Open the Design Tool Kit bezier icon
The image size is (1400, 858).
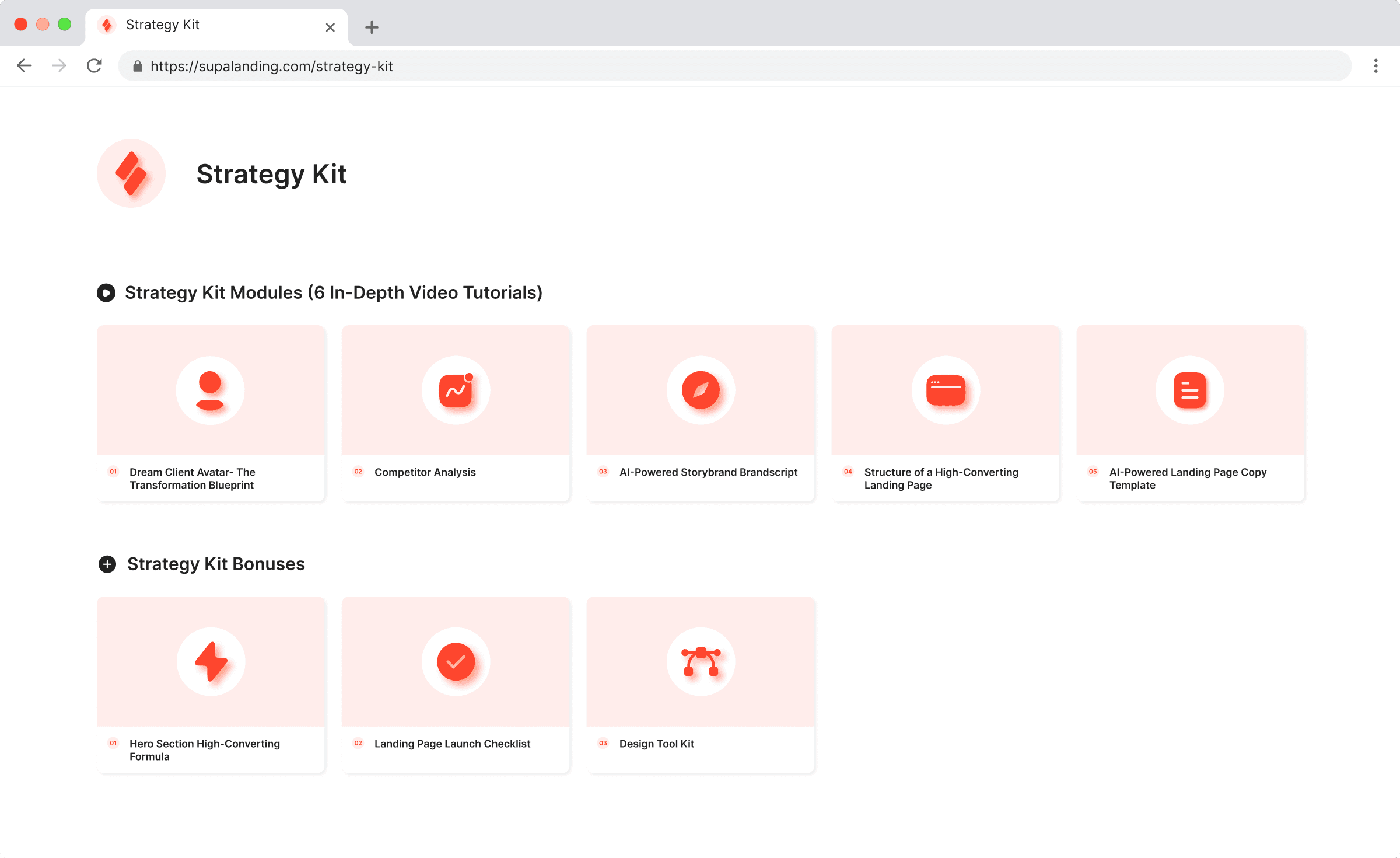click(x=701, y=662)
